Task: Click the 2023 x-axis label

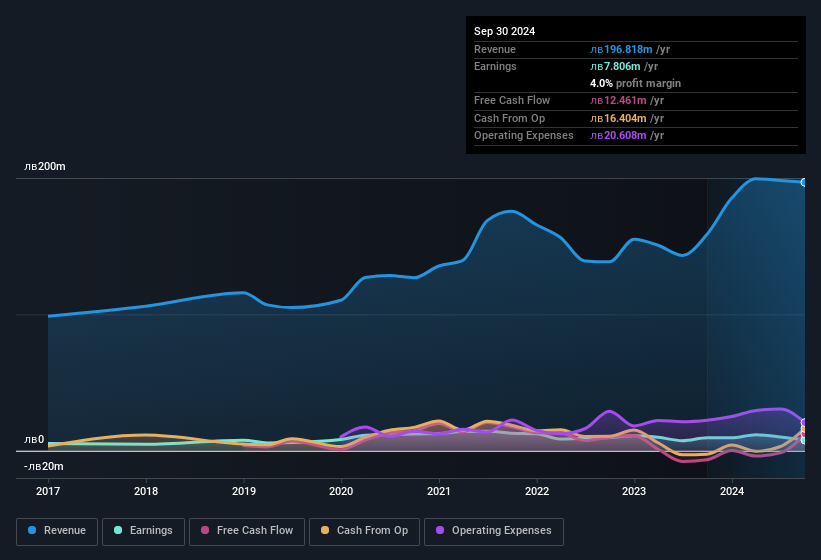Action: click(634, 491)
